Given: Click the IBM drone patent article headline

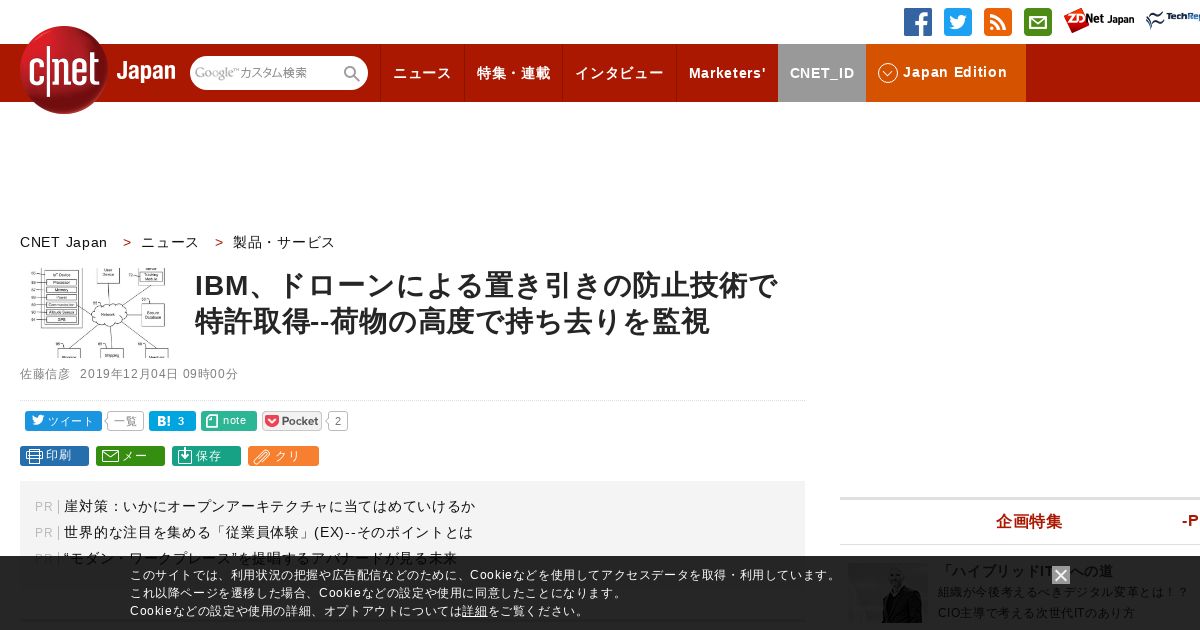Looking at the screenshot, I should [x=486, y=303].
